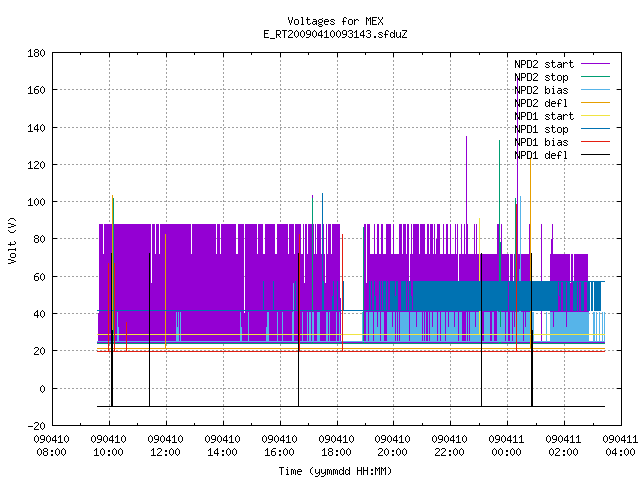Pick the red line sample beside NPD1 bias
640x480 pixels.
595,142
